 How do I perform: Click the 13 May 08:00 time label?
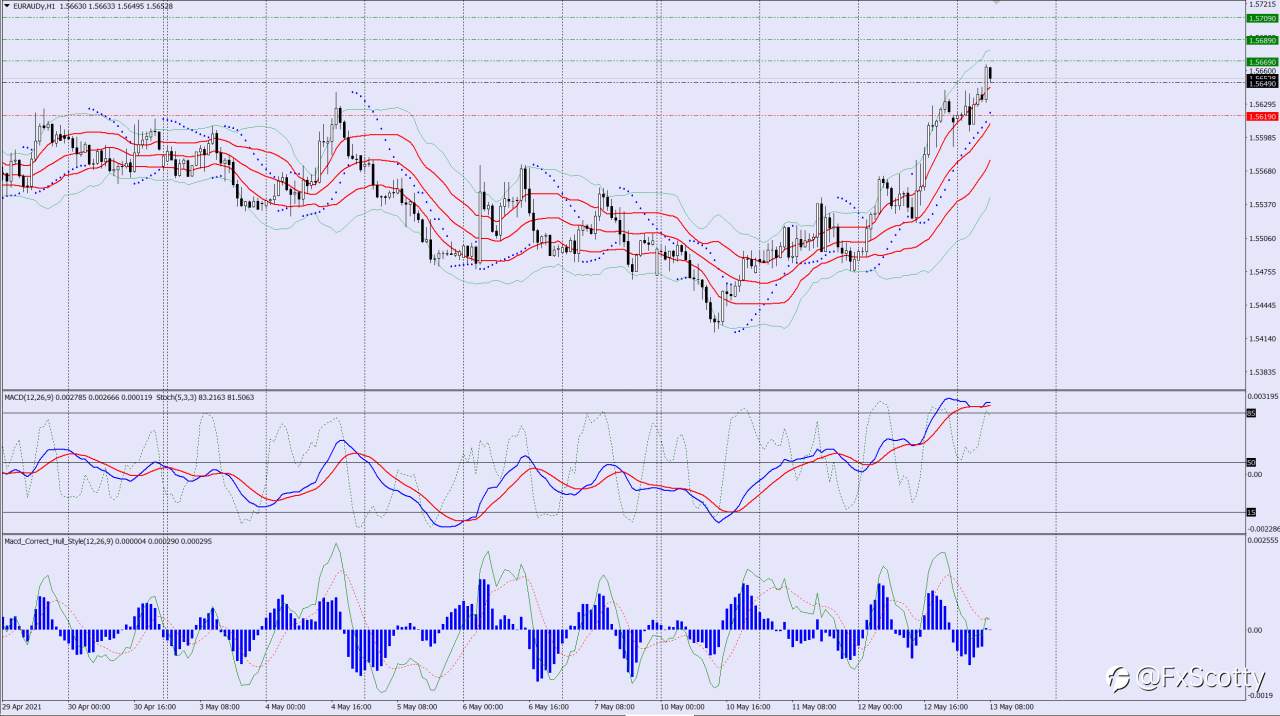(x=1011, y=705)
